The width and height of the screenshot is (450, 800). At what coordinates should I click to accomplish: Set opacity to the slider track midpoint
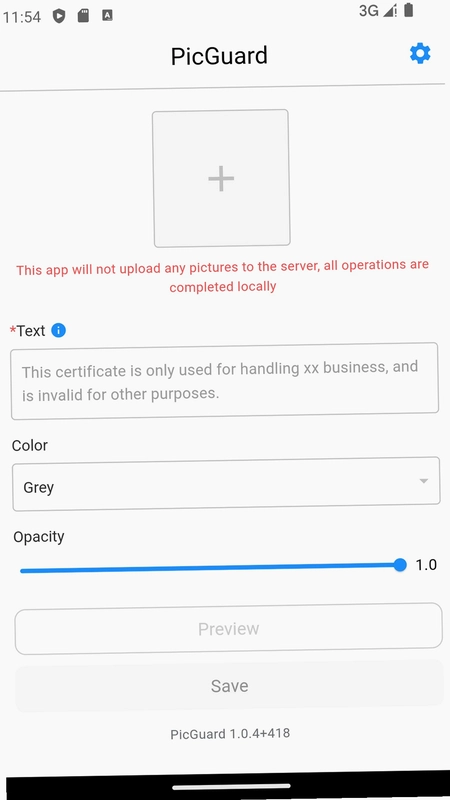tap(210, 568)
